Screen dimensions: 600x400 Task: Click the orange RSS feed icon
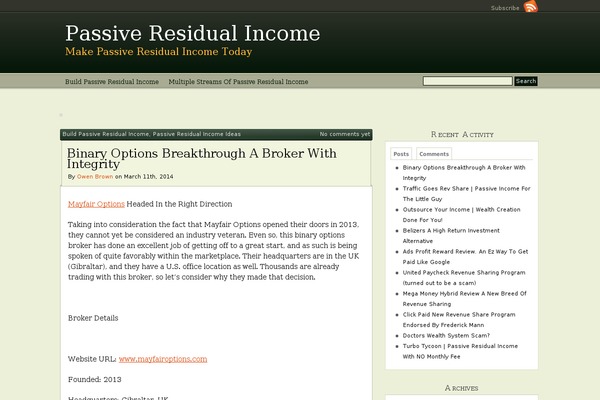531,7
